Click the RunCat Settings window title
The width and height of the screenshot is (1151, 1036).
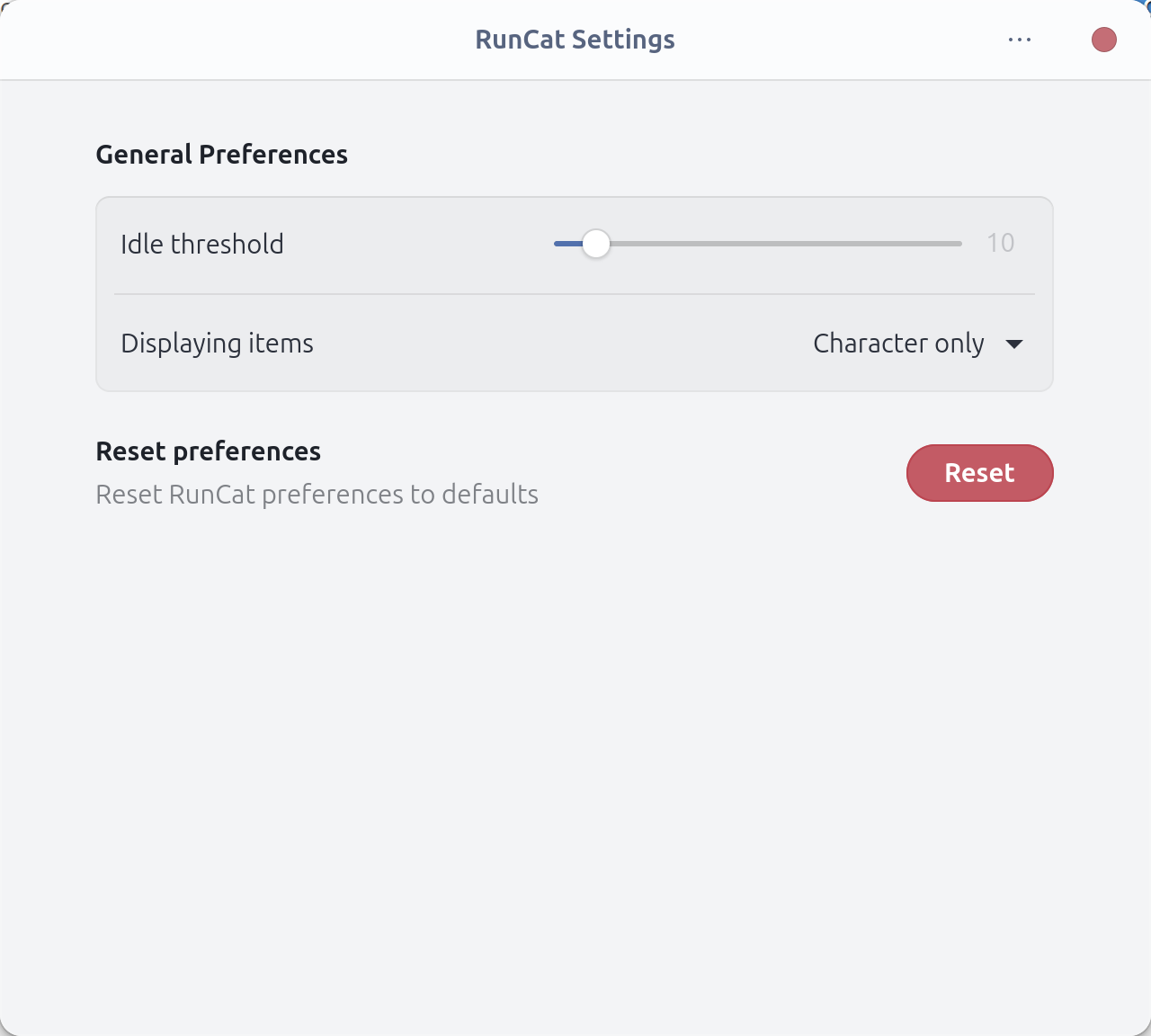pyautogui.click(x=575, y=40)
